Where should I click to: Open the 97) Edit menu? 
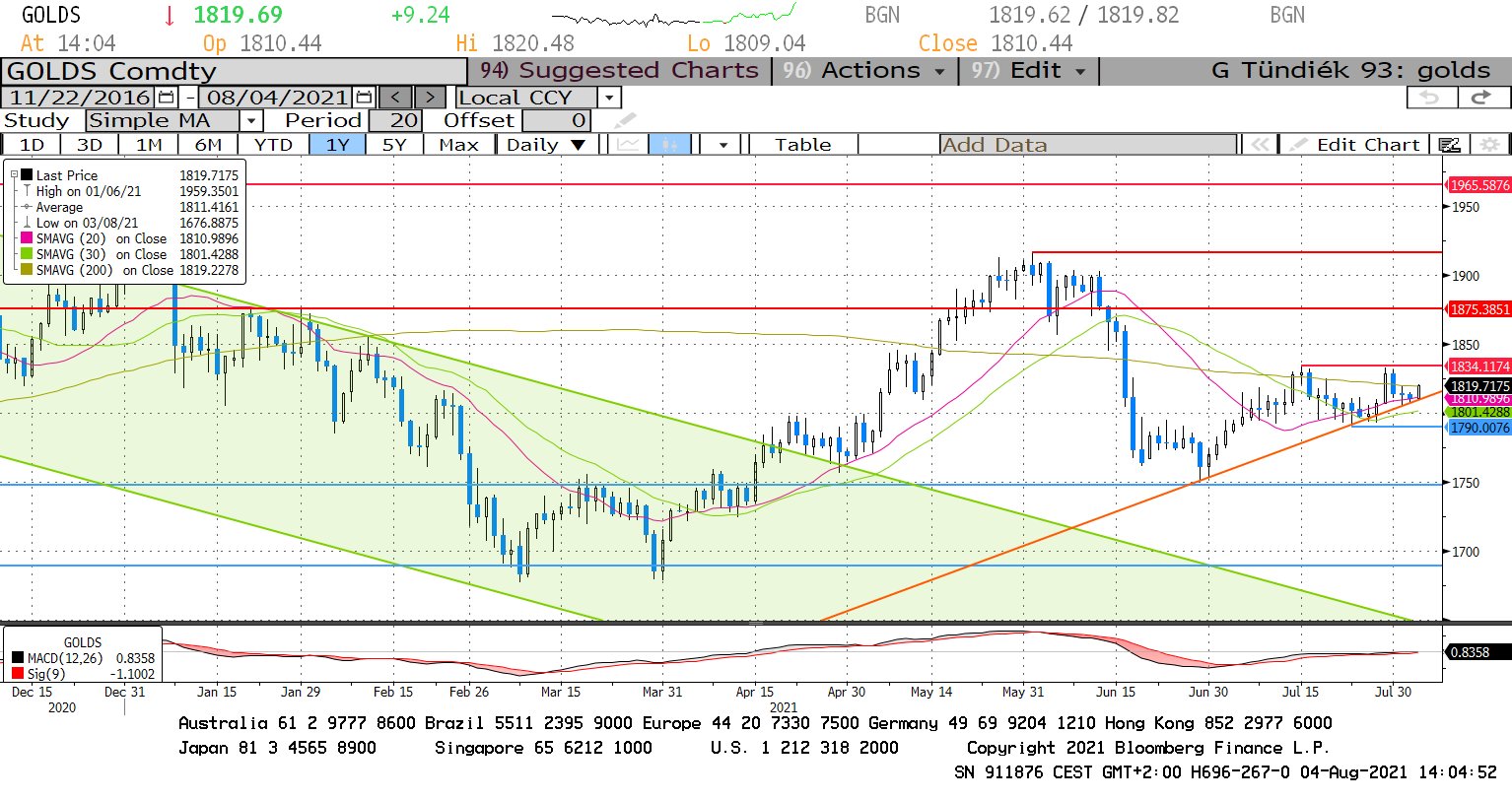click(x=1028, y=71)
